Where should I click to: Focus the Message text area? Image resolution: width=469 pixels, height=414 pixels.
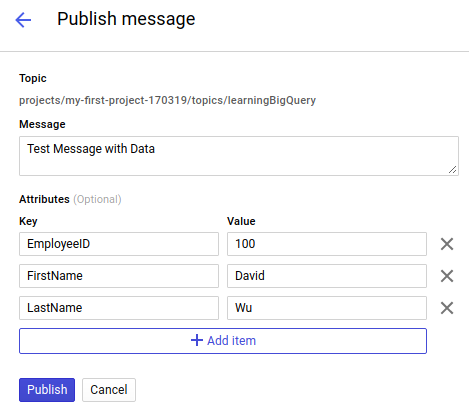(239, 156)
